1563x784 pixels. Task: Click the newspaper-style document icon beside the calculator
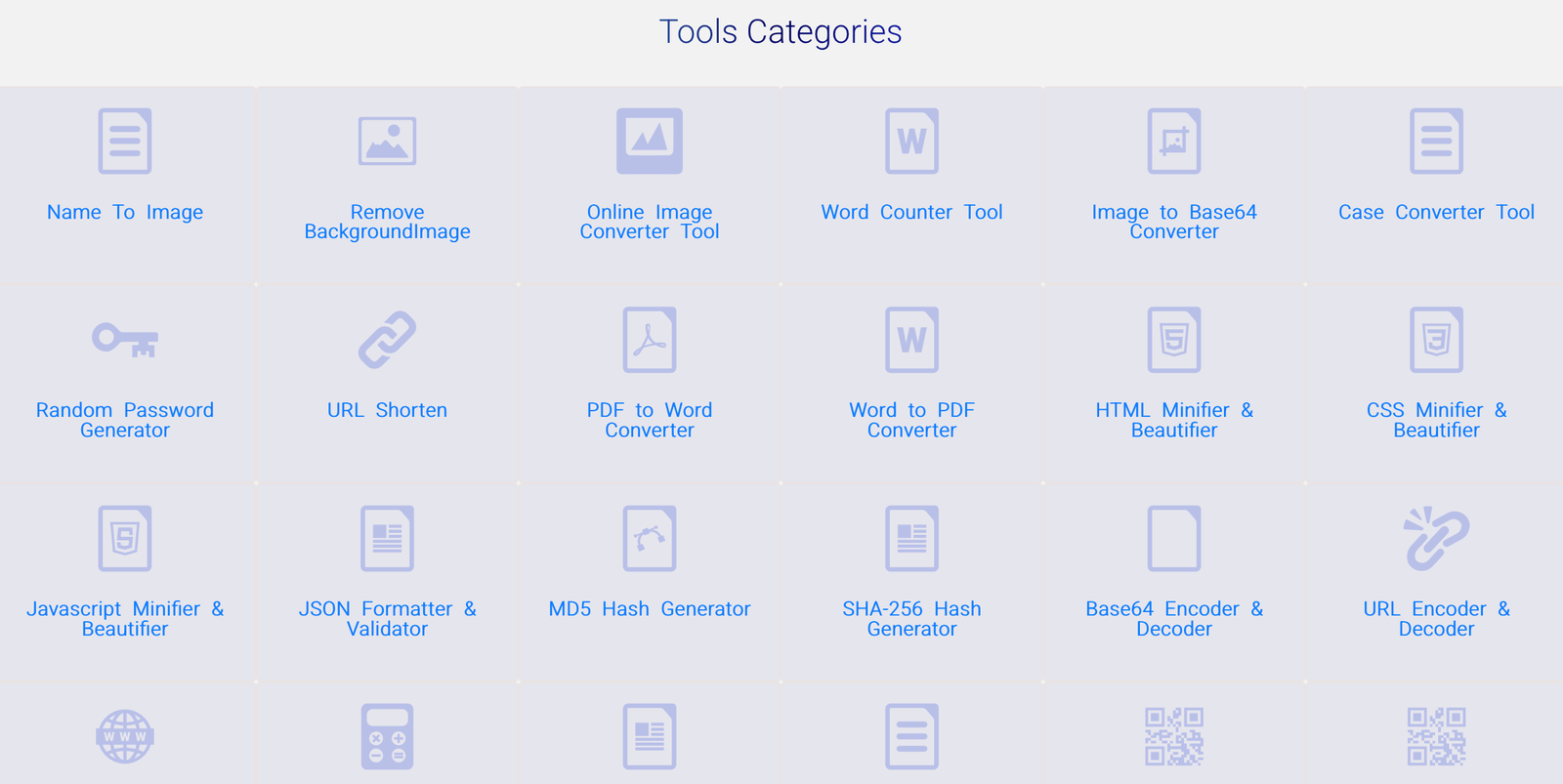pyautogui.click(x=650, y=736)
